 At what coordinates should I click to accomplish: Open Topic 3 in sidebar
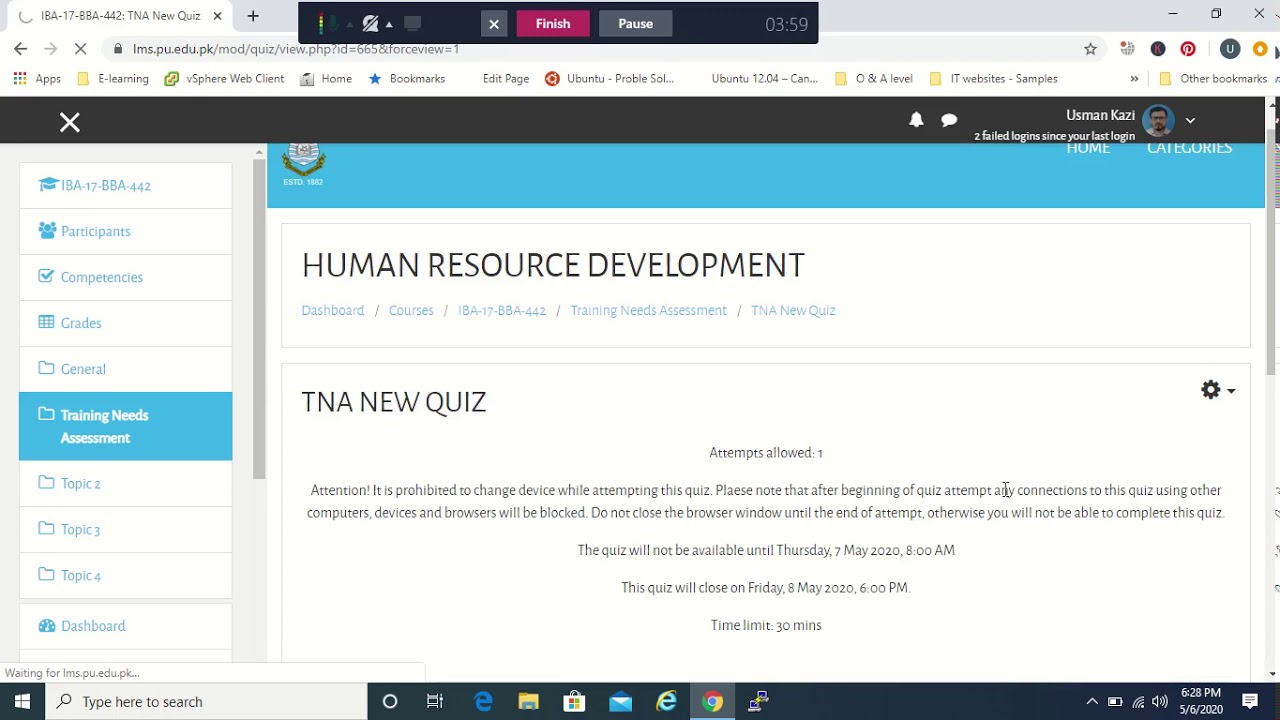coord(125,529)
